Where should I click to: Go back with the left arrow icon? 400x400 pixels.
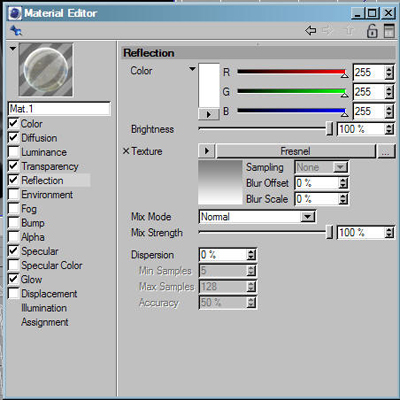311,31
